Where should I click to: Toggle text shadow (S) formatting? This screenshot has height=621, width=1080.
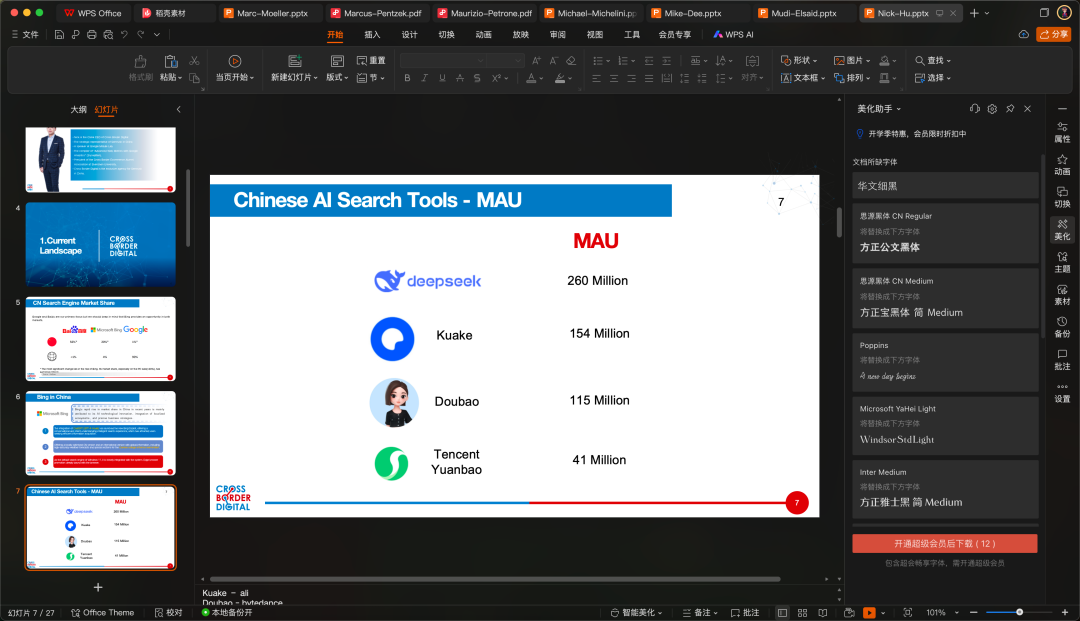[x=477, y=78]
